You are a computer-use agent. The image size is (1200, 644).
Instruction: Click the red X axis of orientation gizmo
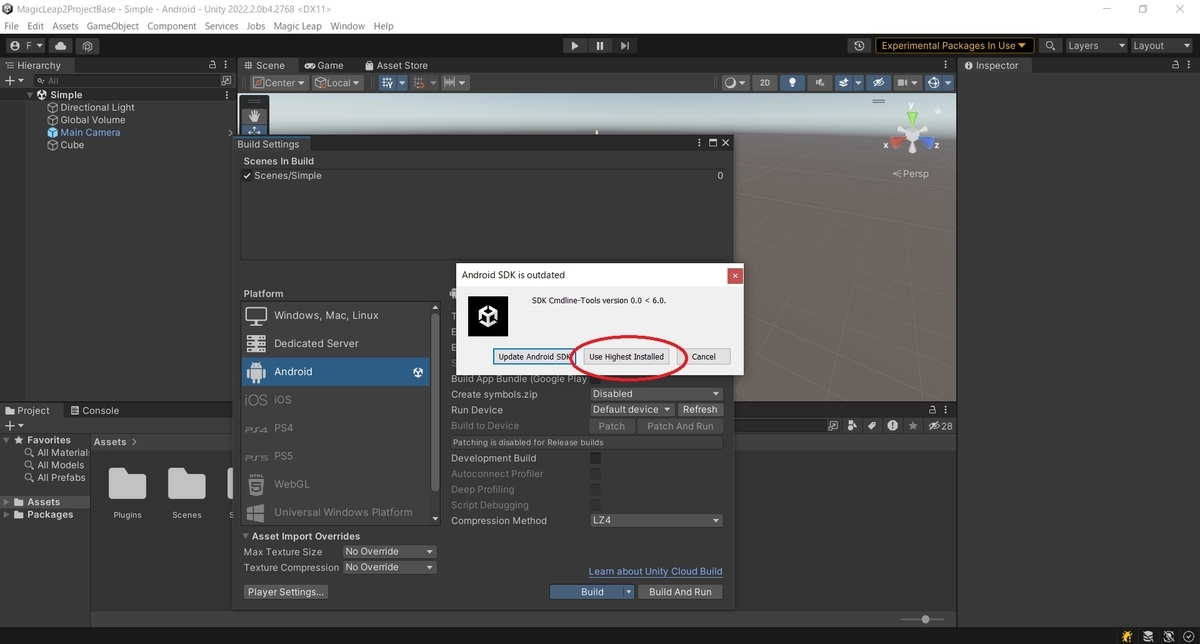point(895,143)
